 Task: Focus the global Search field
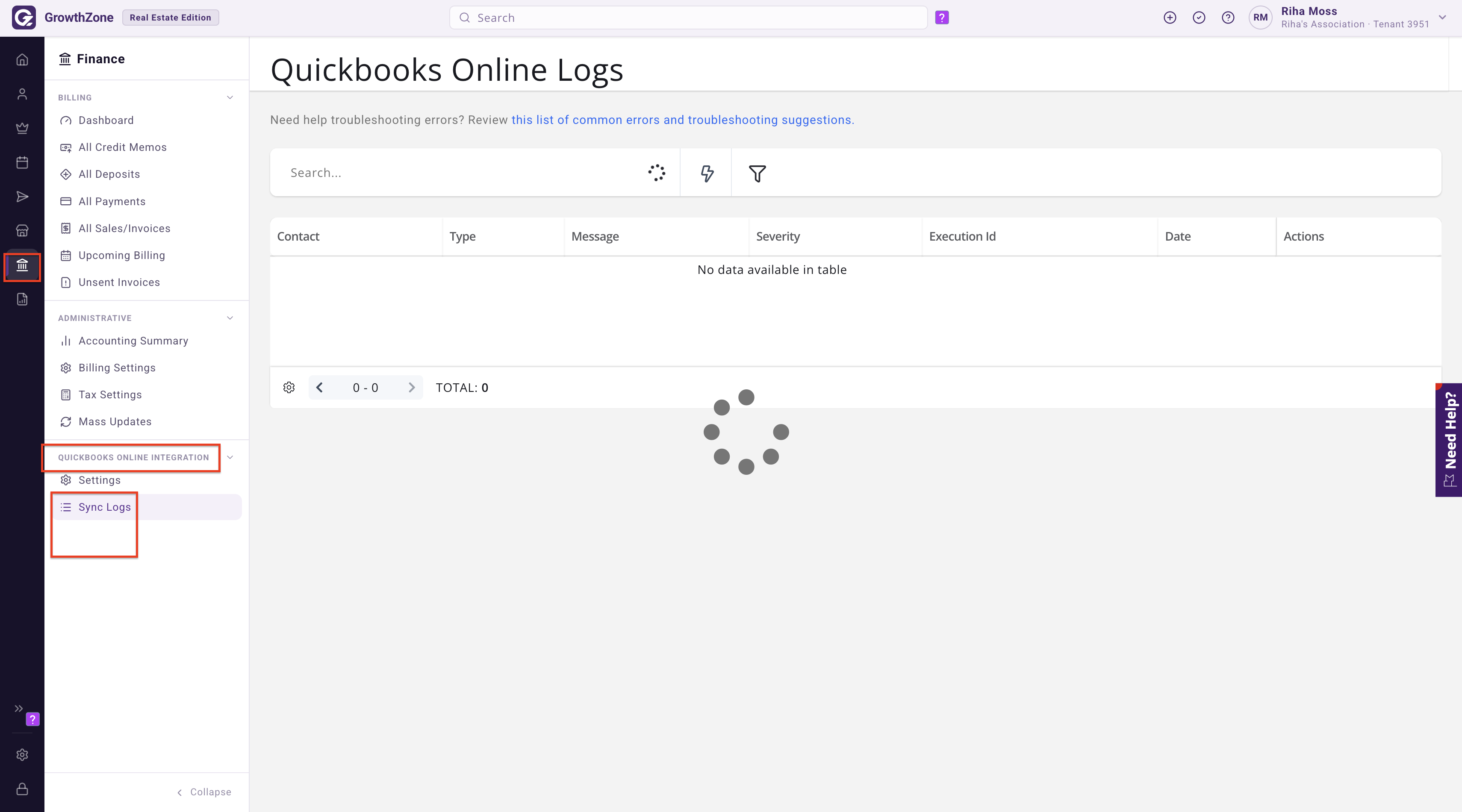pyautogui.click(x=688, y=18)
